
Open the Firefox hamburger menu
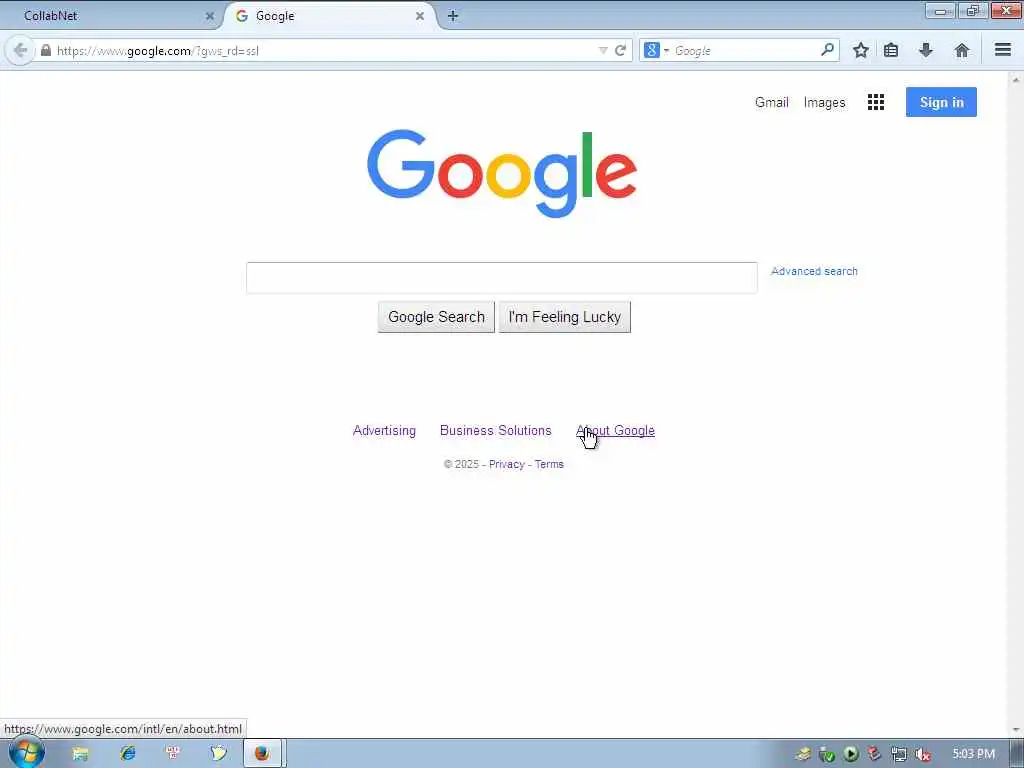point(1003,50)
